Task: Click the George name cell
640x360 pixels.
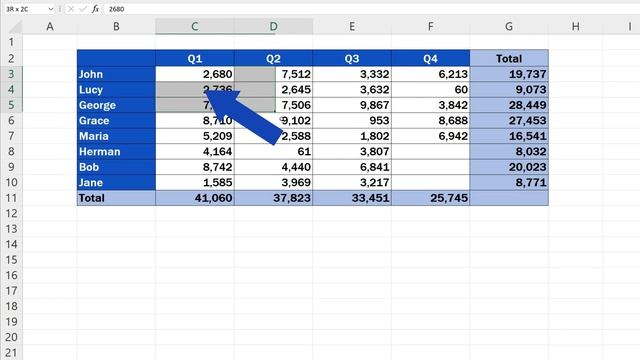Action: pos(116,105)
